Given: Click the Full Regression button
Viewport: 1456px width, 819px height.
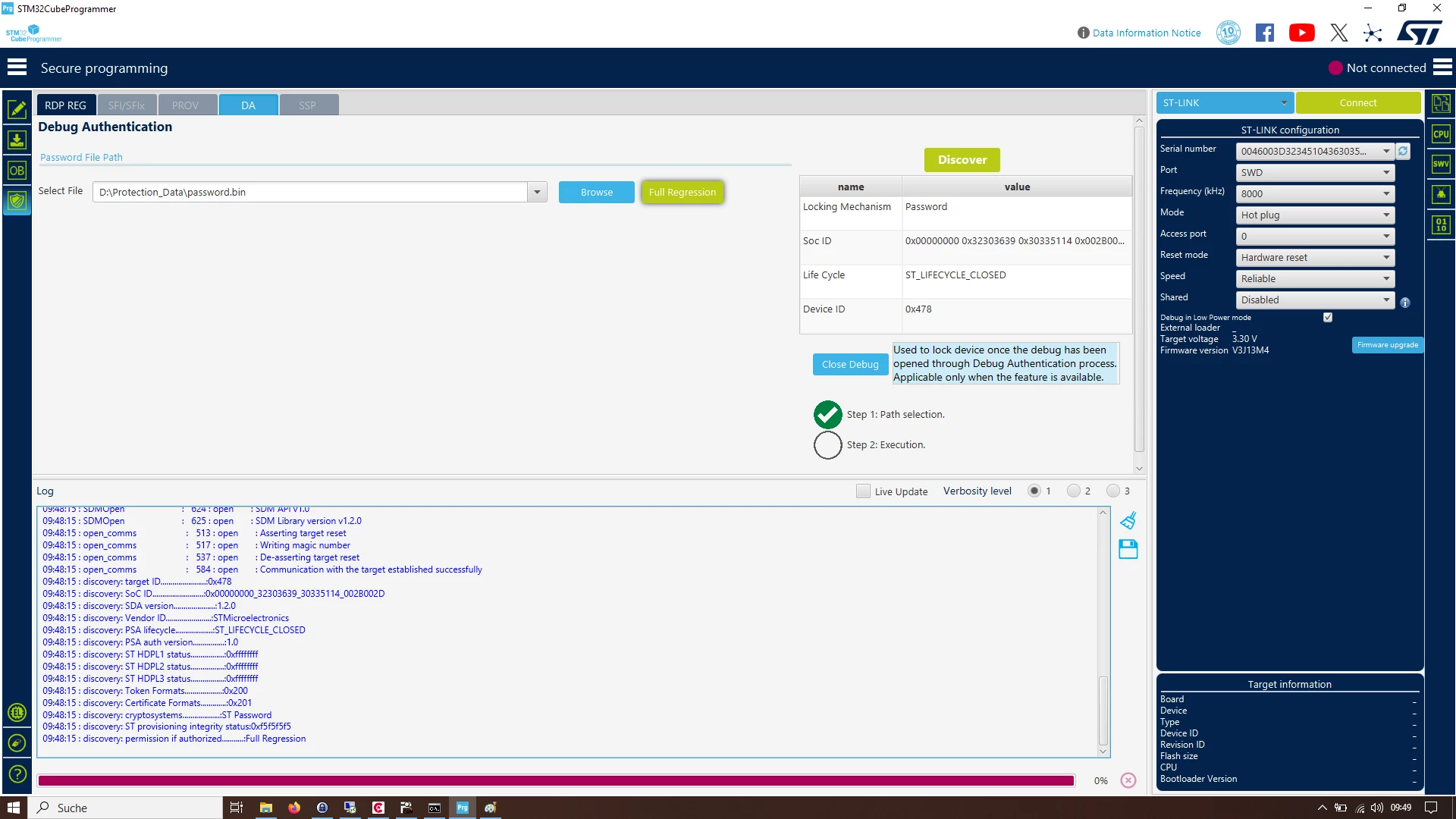Looking at the screenshot, I should click(x=682, y=192).
